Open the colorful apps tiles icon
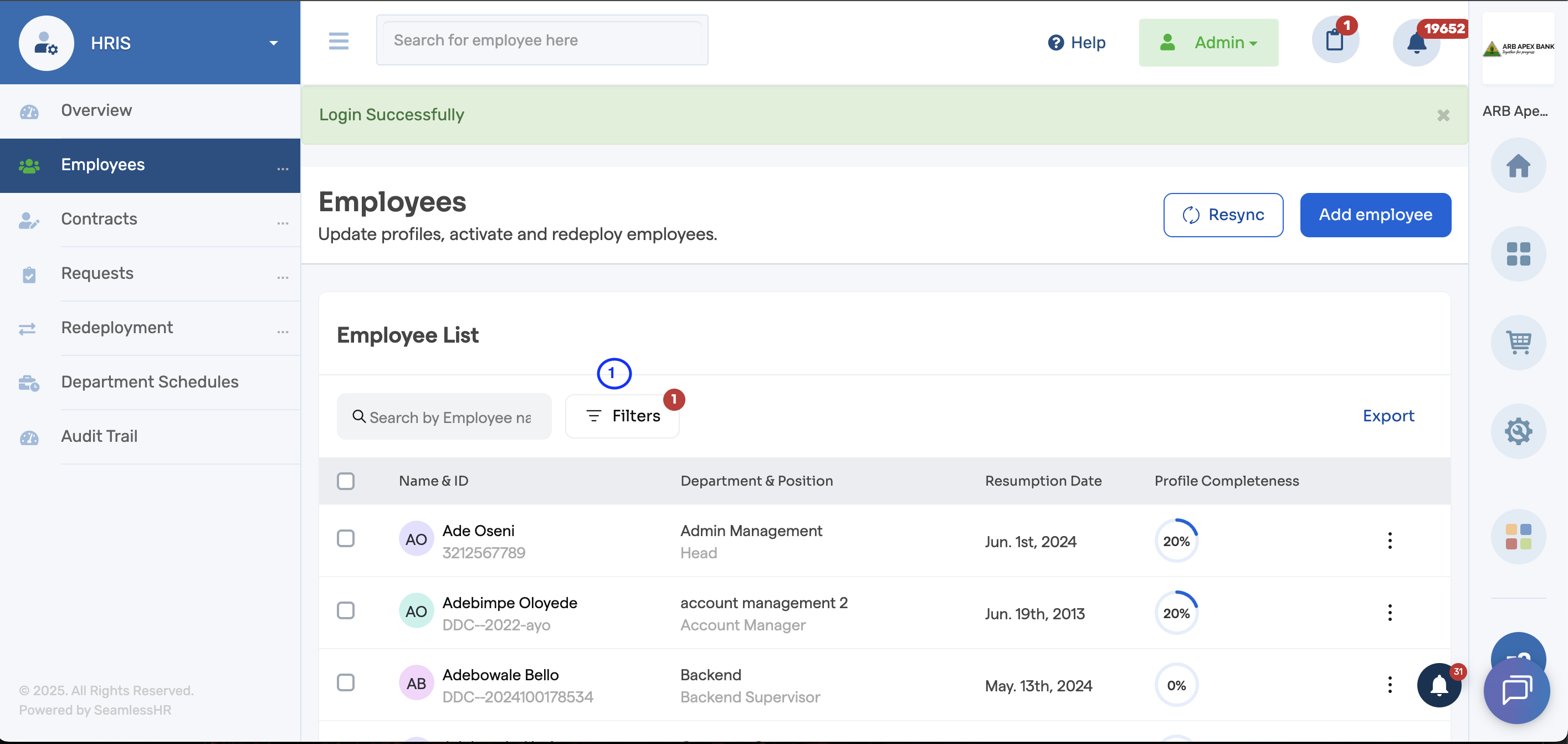 pos(1518,537)
